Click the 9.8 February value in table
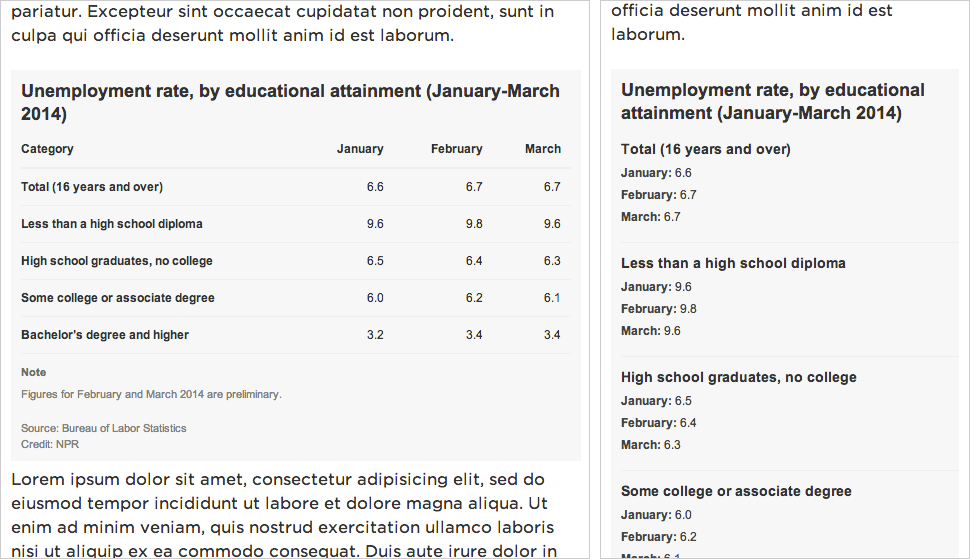This screenshot has height=559, width=970. click(x=474, y=224)
